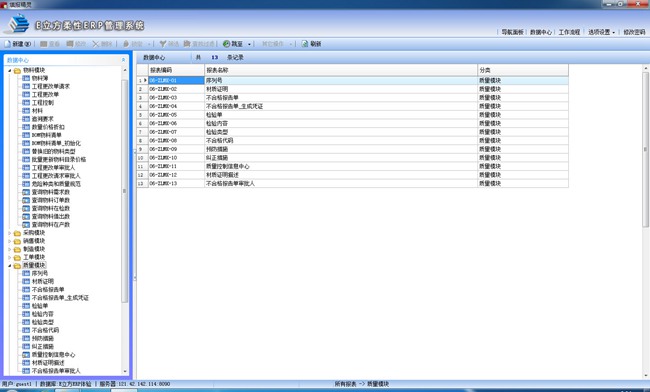650x392 pixels.
Task: Select the 工程更改单审批人 tree item
Action: (x=53, y=167)
